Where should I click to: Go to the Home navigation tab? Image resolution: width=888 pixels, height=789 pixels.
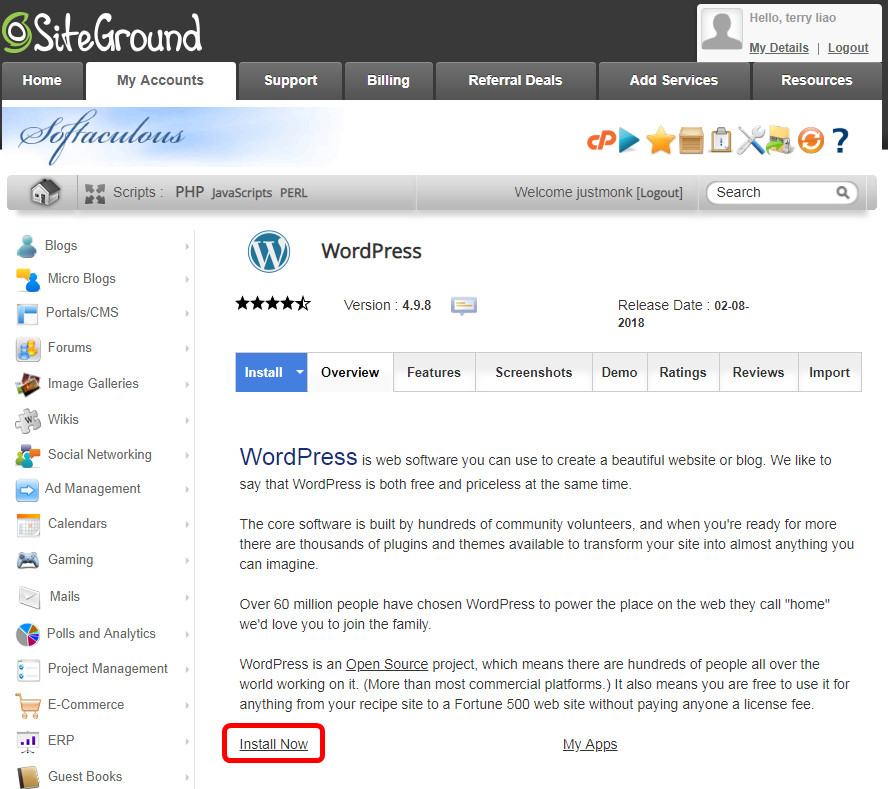(42, 80)
